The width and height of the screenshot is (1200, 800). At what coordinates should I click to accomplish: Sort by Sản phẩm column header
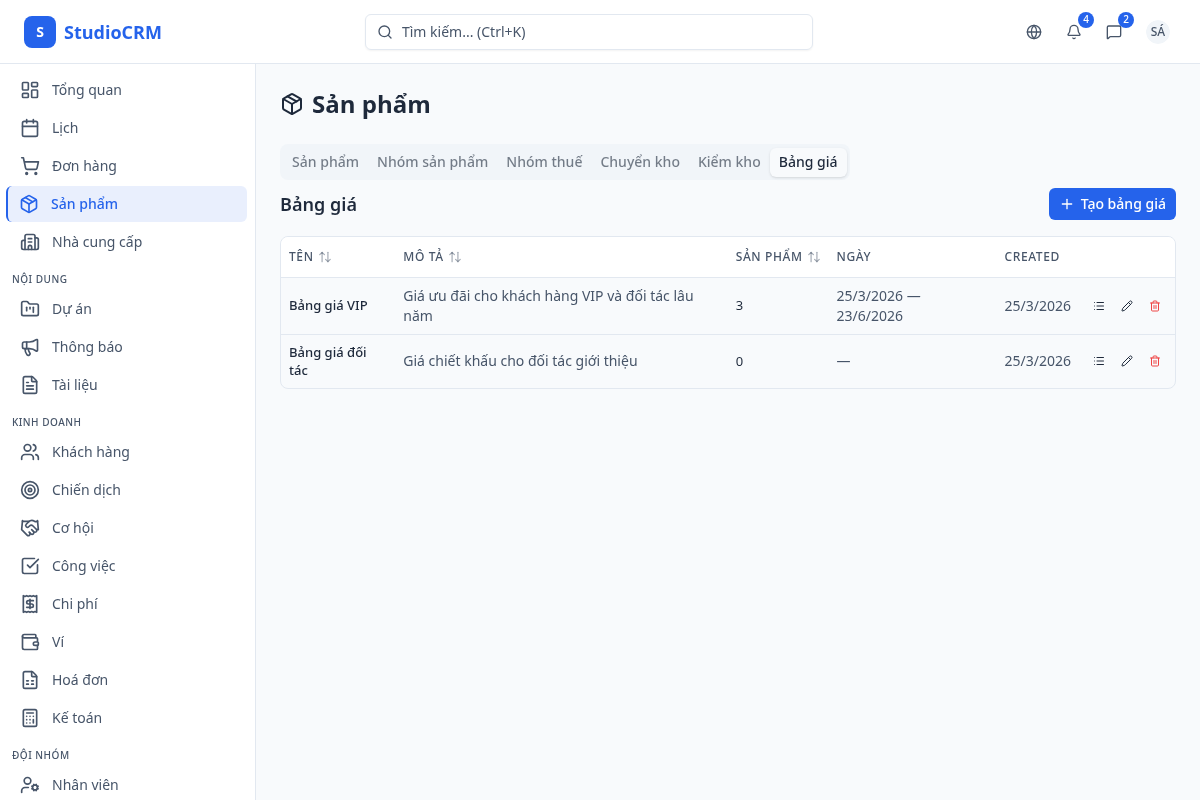point(777,257)
